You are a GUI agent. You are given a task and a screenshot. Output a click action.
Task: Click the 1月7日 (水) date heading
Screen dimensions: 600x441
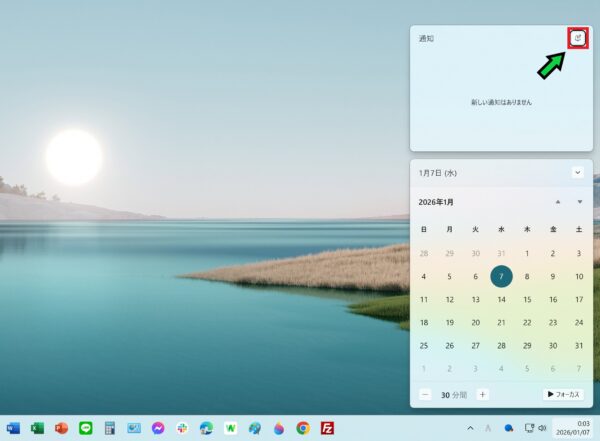438,173
